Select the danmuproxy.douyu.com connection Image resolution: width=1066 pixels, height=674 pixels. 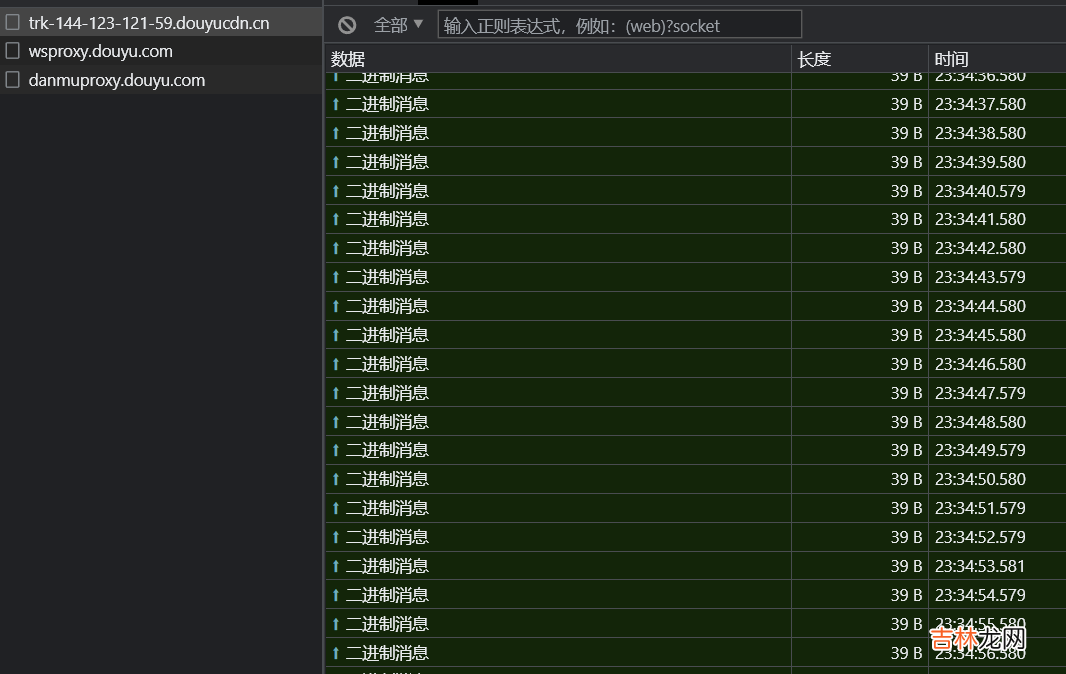coord(116,80)
